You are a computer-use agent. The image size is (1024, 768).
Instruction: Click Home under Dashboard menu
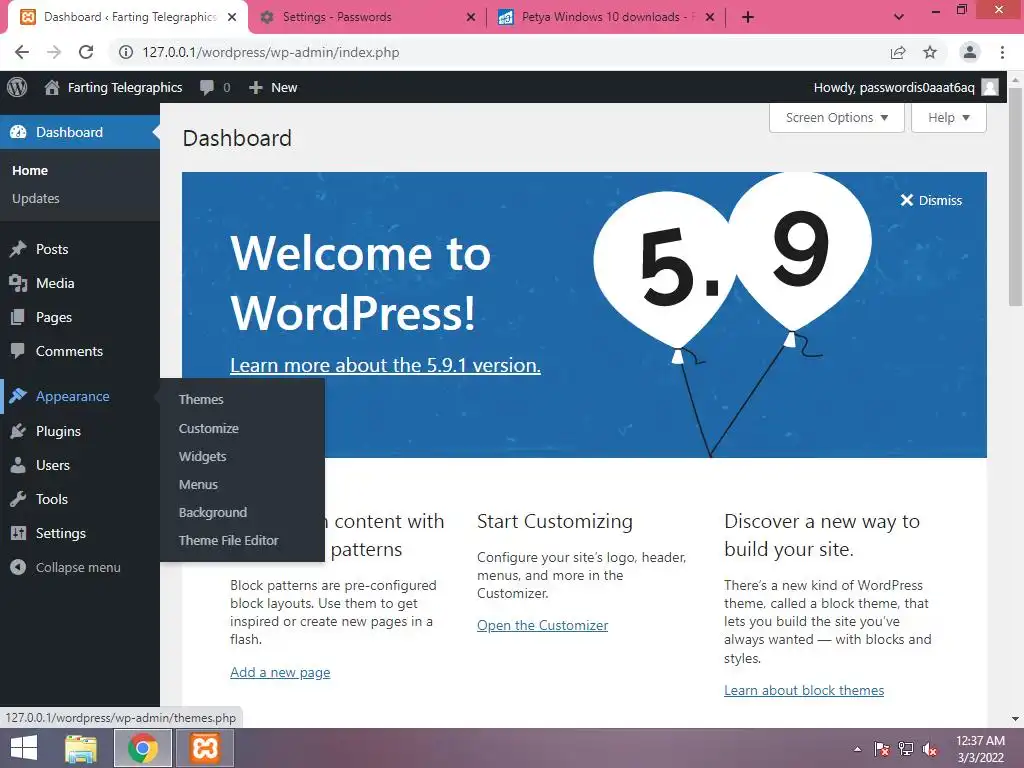point(30,170)
